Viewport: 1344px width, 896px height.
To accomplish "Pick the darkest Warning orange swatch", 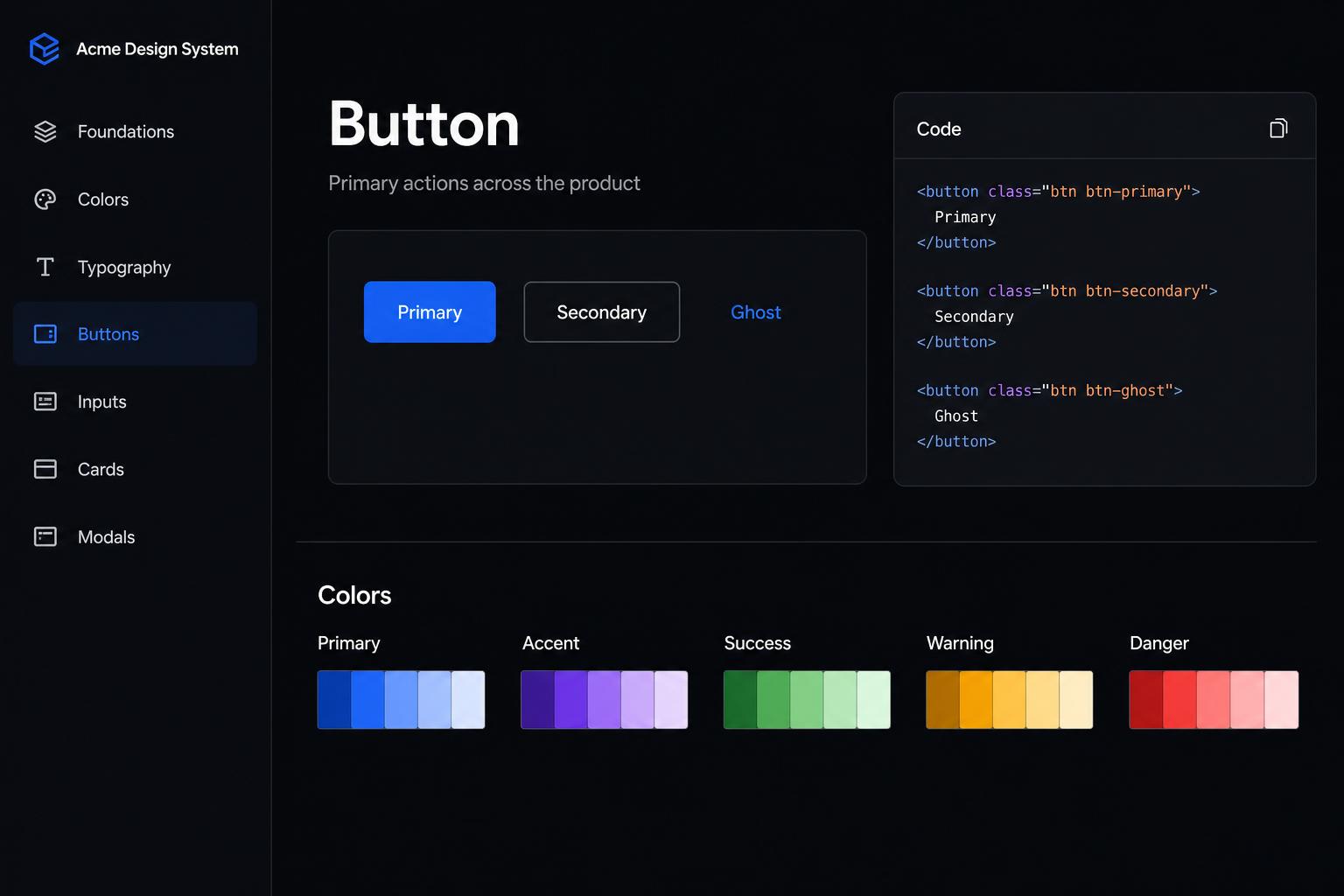I will 942,700.
